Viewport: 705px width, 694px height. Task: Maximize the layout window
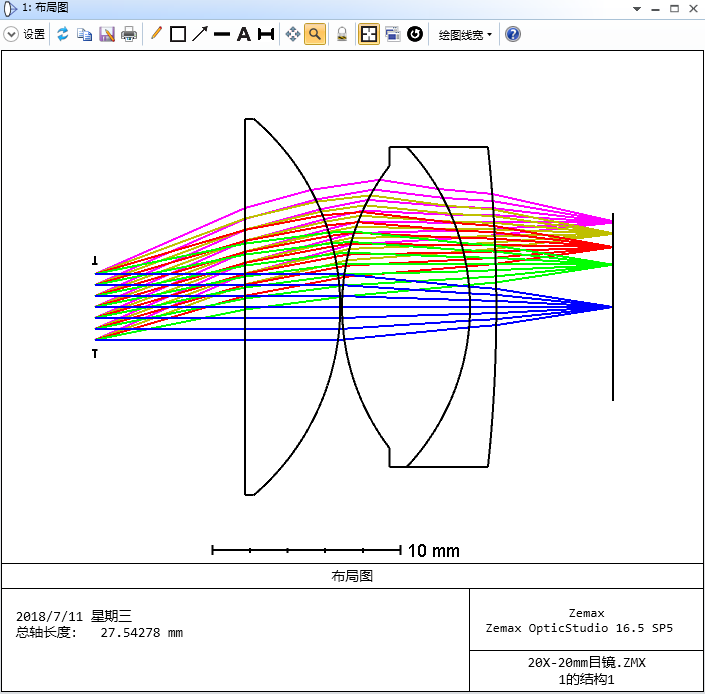coord(674,9)
